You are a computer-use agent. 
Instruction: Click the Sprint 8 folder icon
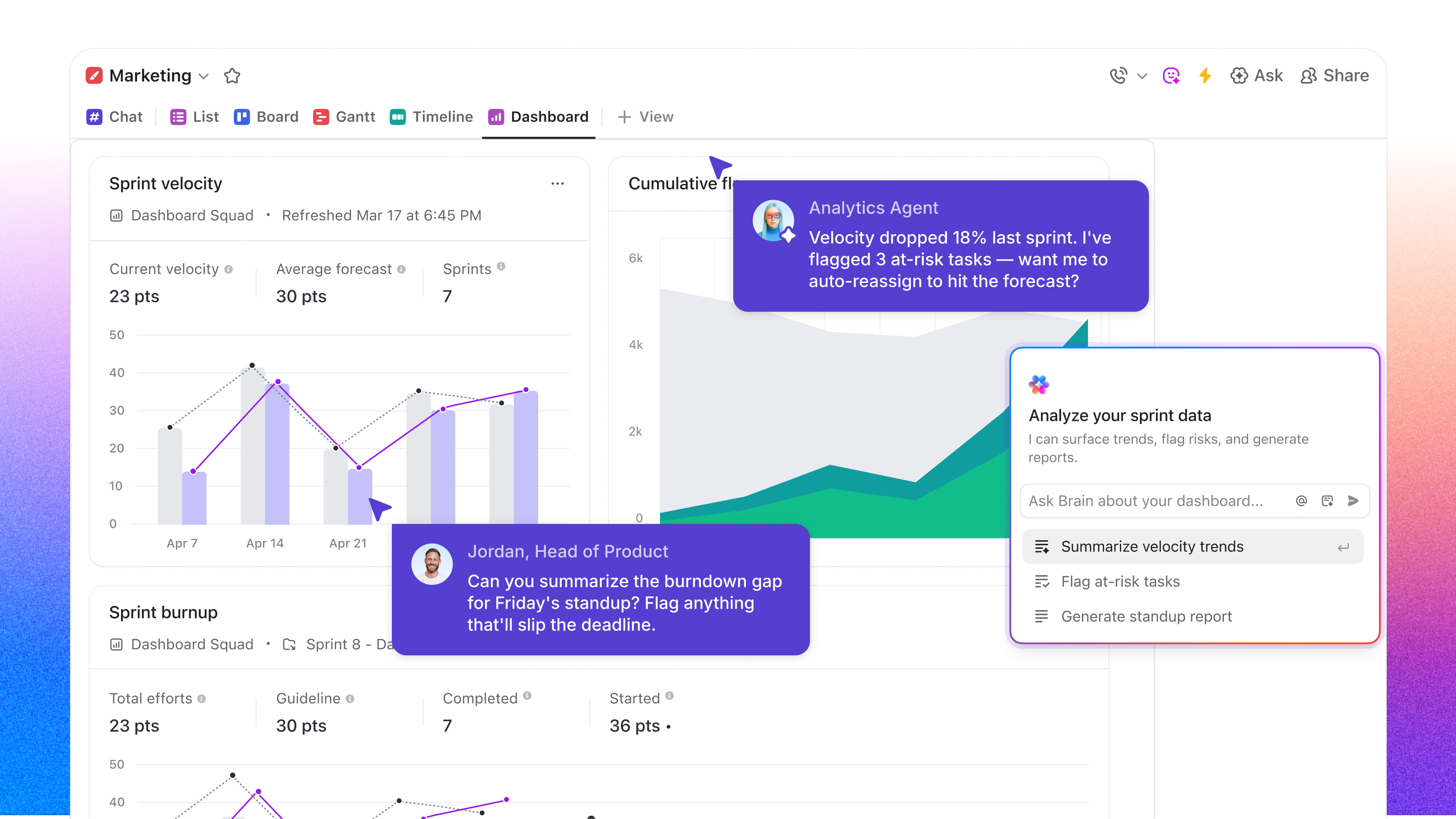[290, 644]
